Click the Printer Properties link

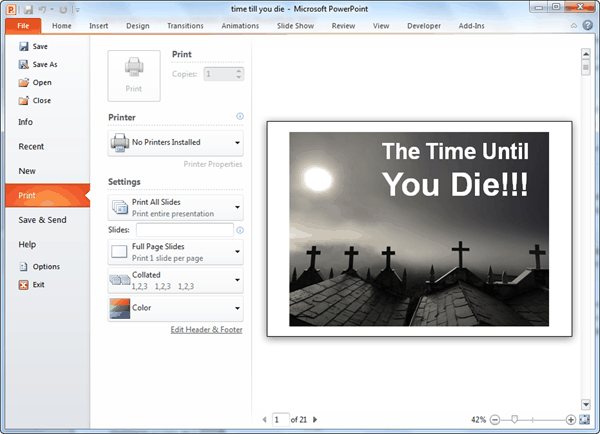tap(213, 164)
